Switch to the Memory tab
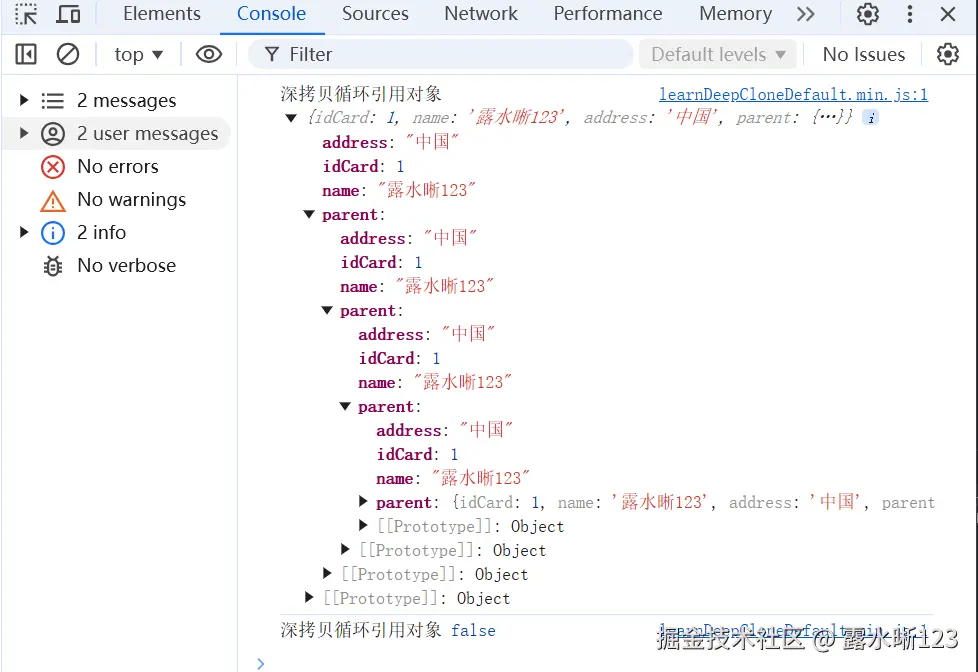The image size is (978, 672). tap(735, 14)
